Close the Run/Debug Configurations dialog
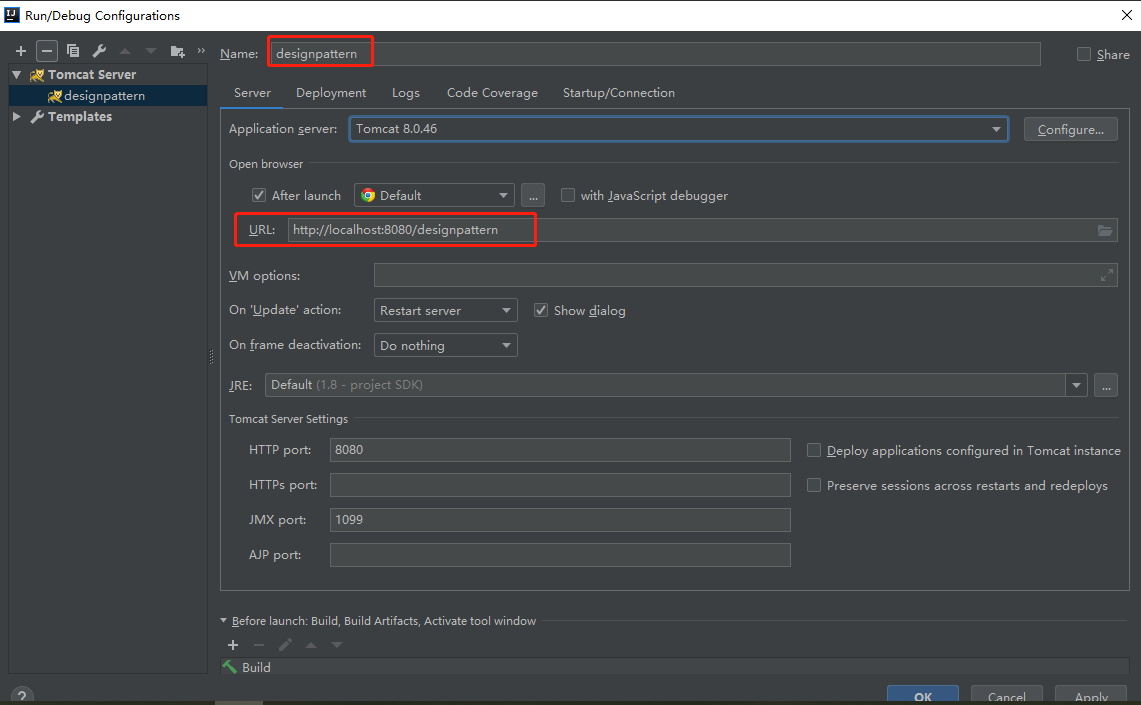This screenshot has height=705, width=1141. pos(1126,15)
